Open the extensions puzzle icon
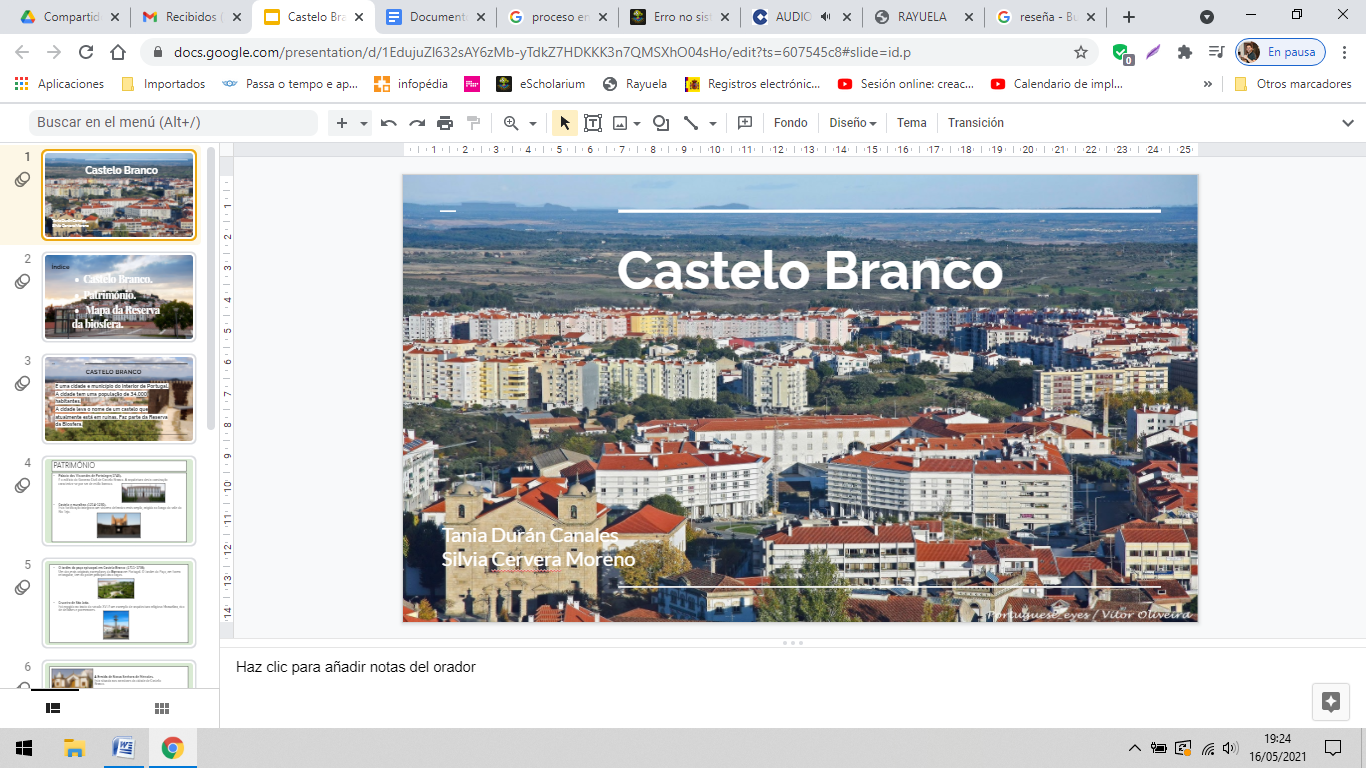Screen dimensions: 1366x768 pos(1185,52)
